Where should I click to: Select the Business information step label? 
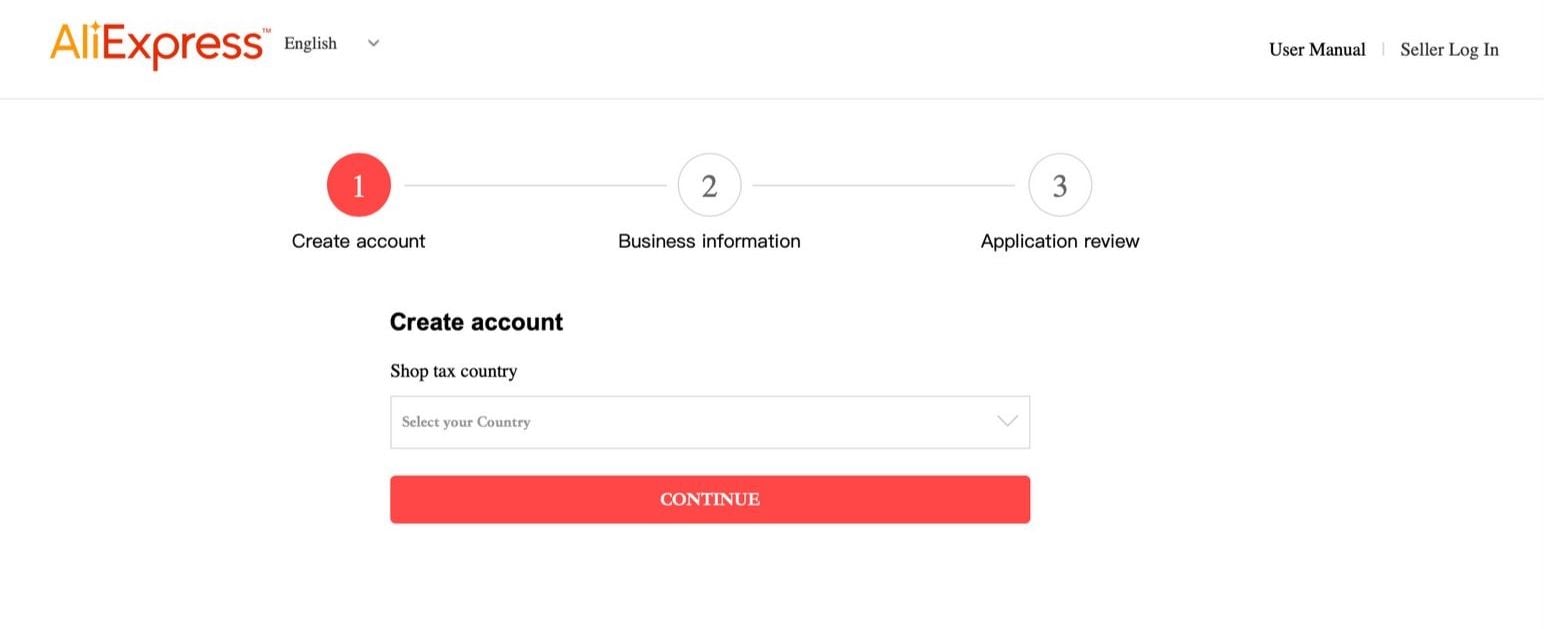point(709,241)
